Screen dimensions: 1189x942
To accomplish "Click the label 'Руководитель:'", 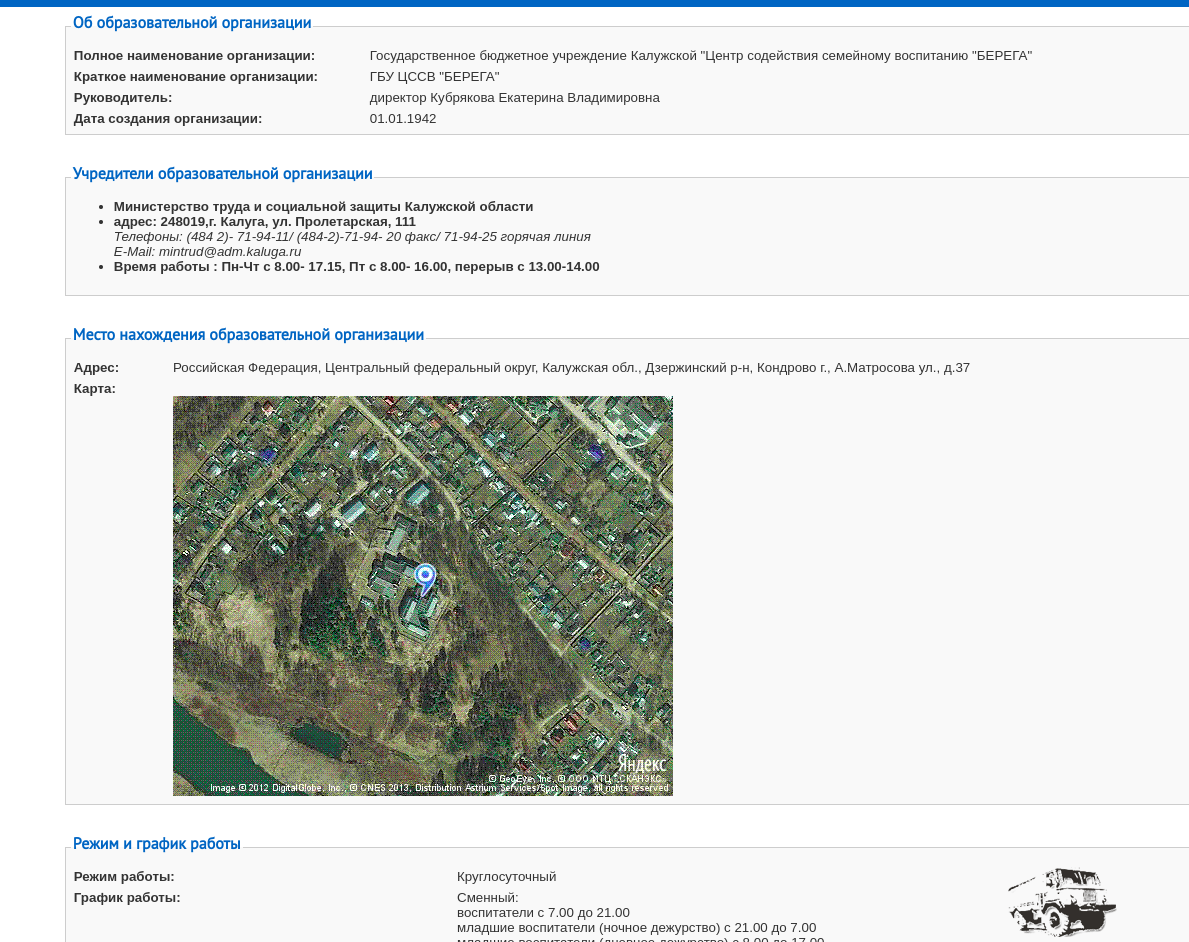I will 123,98.
